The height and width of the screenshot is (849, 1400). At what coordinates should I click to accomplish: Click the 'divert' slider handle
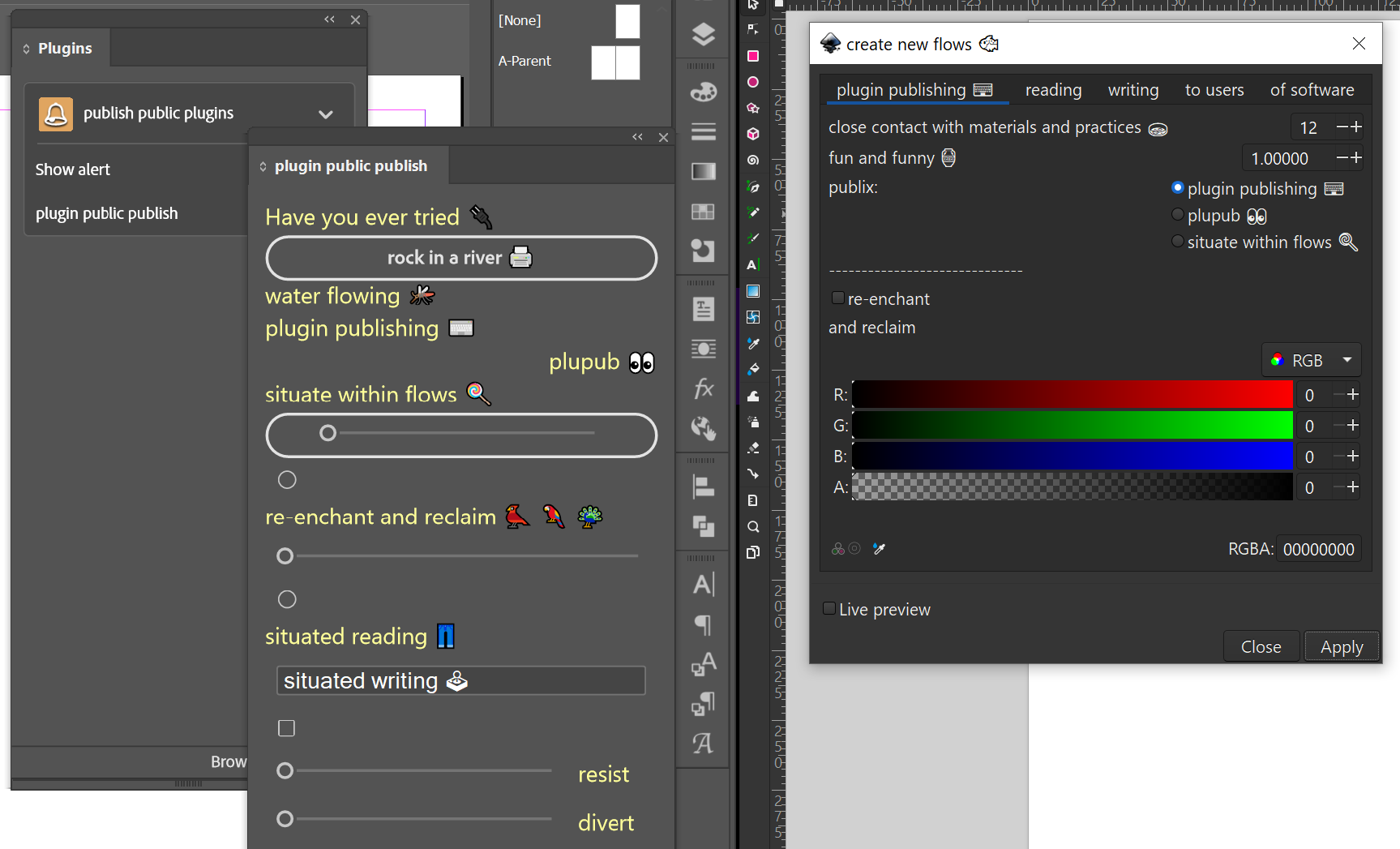pos(285,818)
